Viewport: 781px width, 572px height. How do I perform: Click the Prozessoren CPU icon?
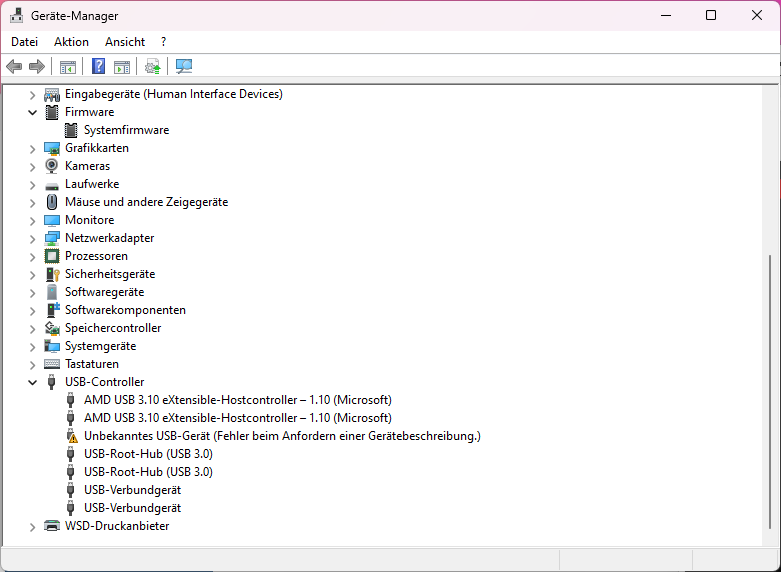pyautogui.click(x=52, y=256)
